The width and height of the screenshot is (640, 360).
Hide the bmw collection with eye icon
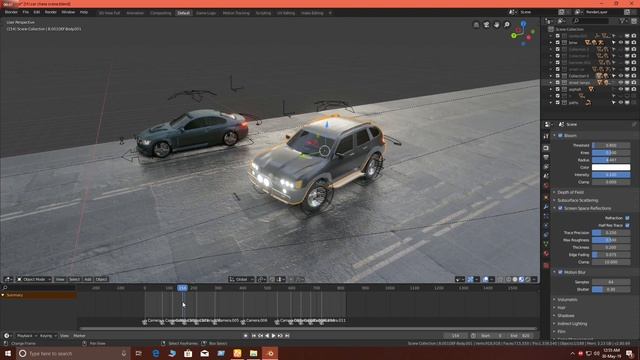point(620,42)
